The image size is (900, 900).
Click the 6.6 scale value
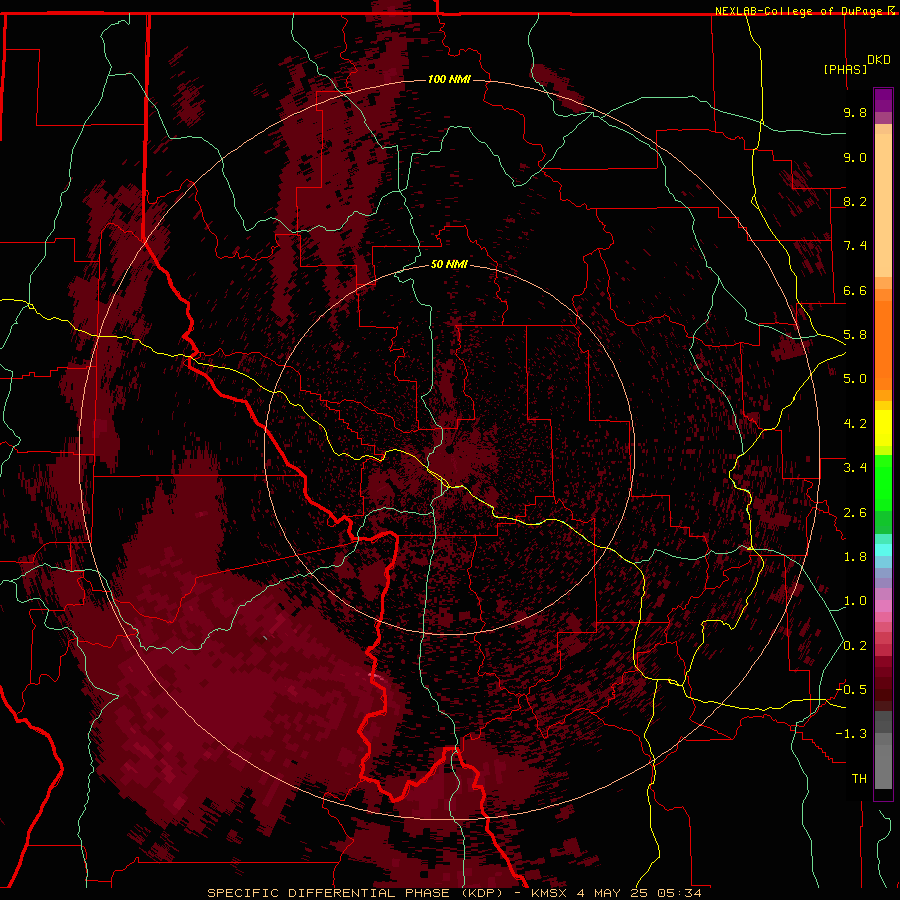pos(855,290)
